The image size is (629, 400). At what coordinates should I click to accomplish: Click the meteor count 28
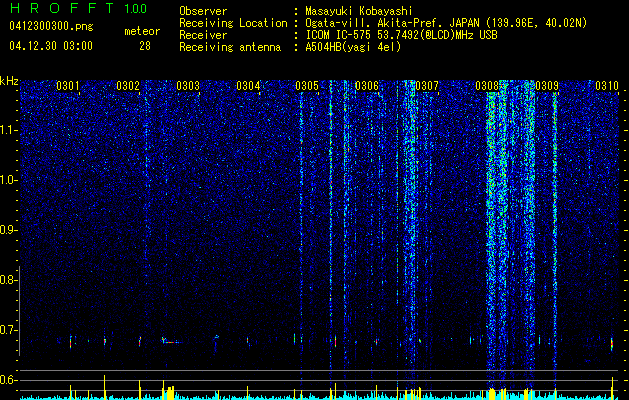pyautogui.click(x=145, y=46)
